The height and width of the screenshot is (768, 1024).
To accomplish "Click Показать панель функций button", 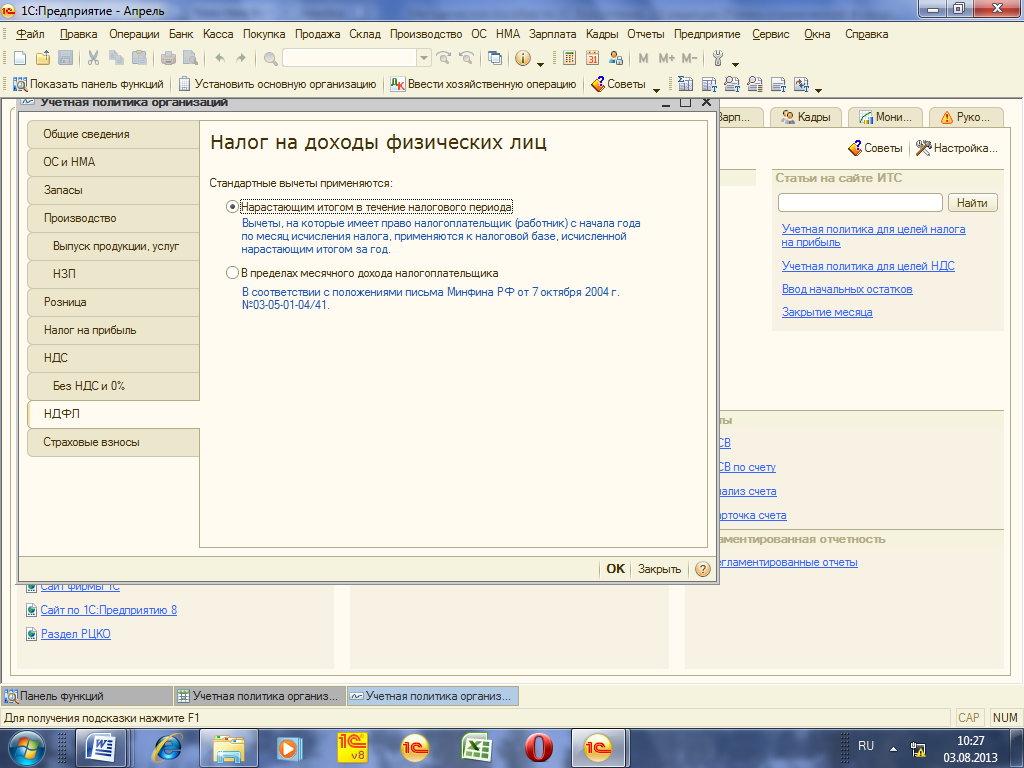I will [x=88, y=84].
